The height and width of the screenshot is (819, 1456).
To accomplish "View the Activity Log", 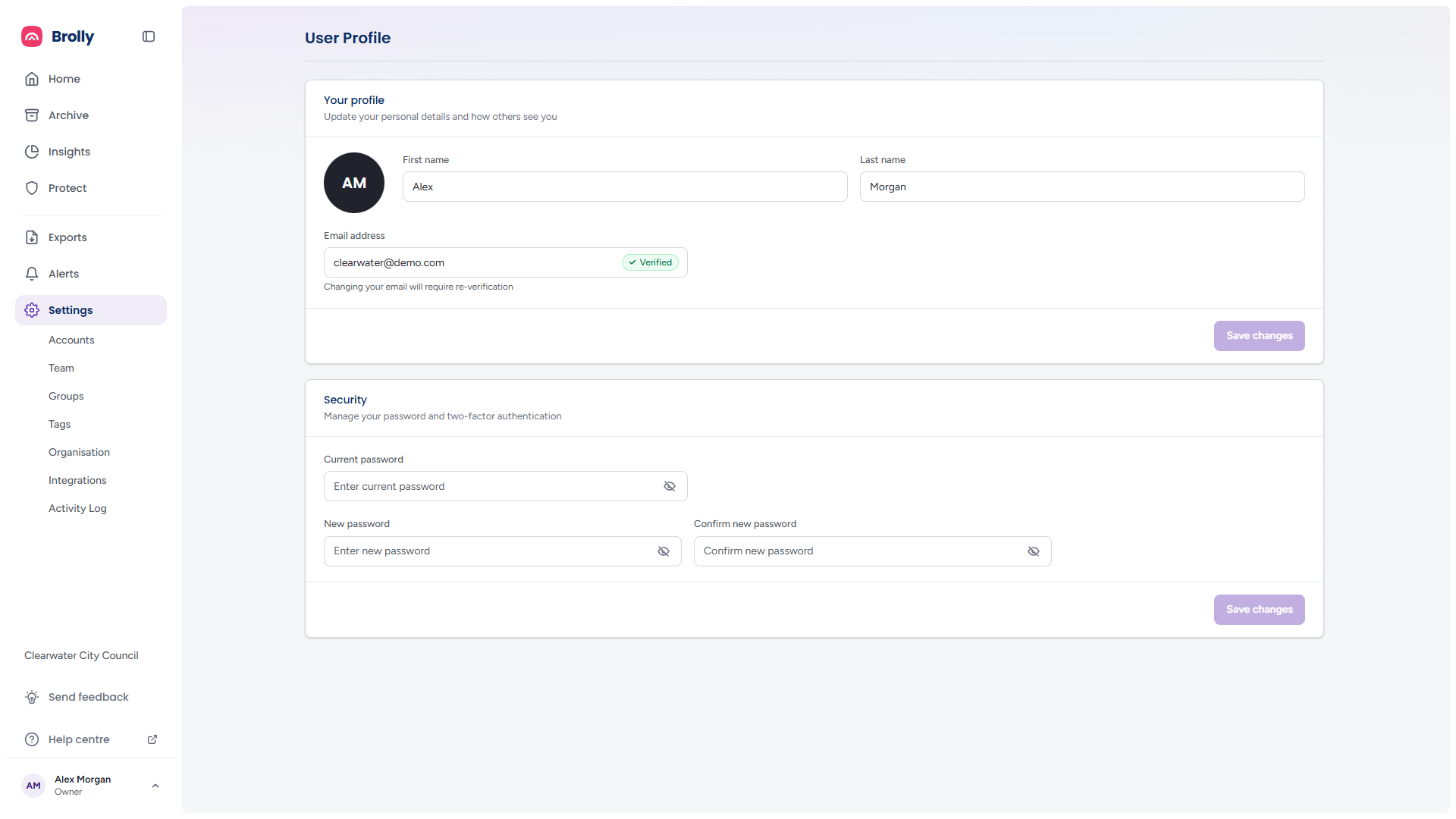I will coord(77,508).
